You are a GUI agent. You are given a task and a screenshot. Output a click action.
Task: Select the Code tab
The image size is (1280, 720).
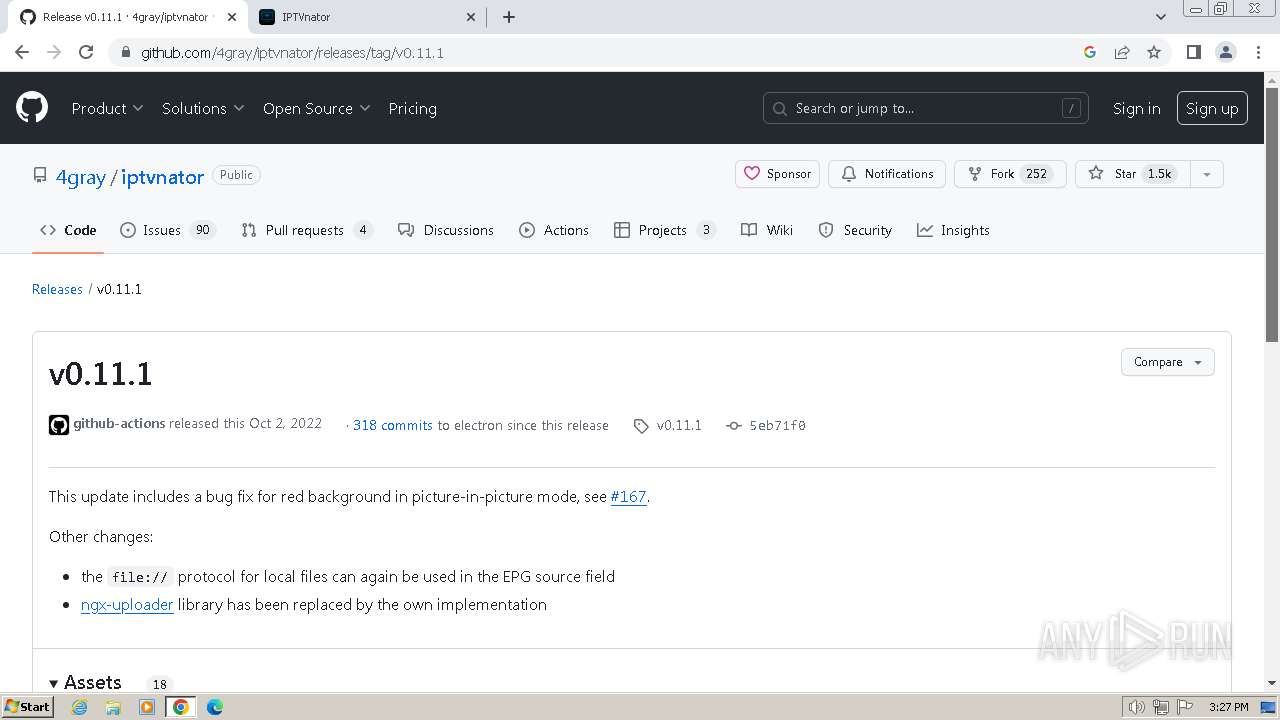68,230
